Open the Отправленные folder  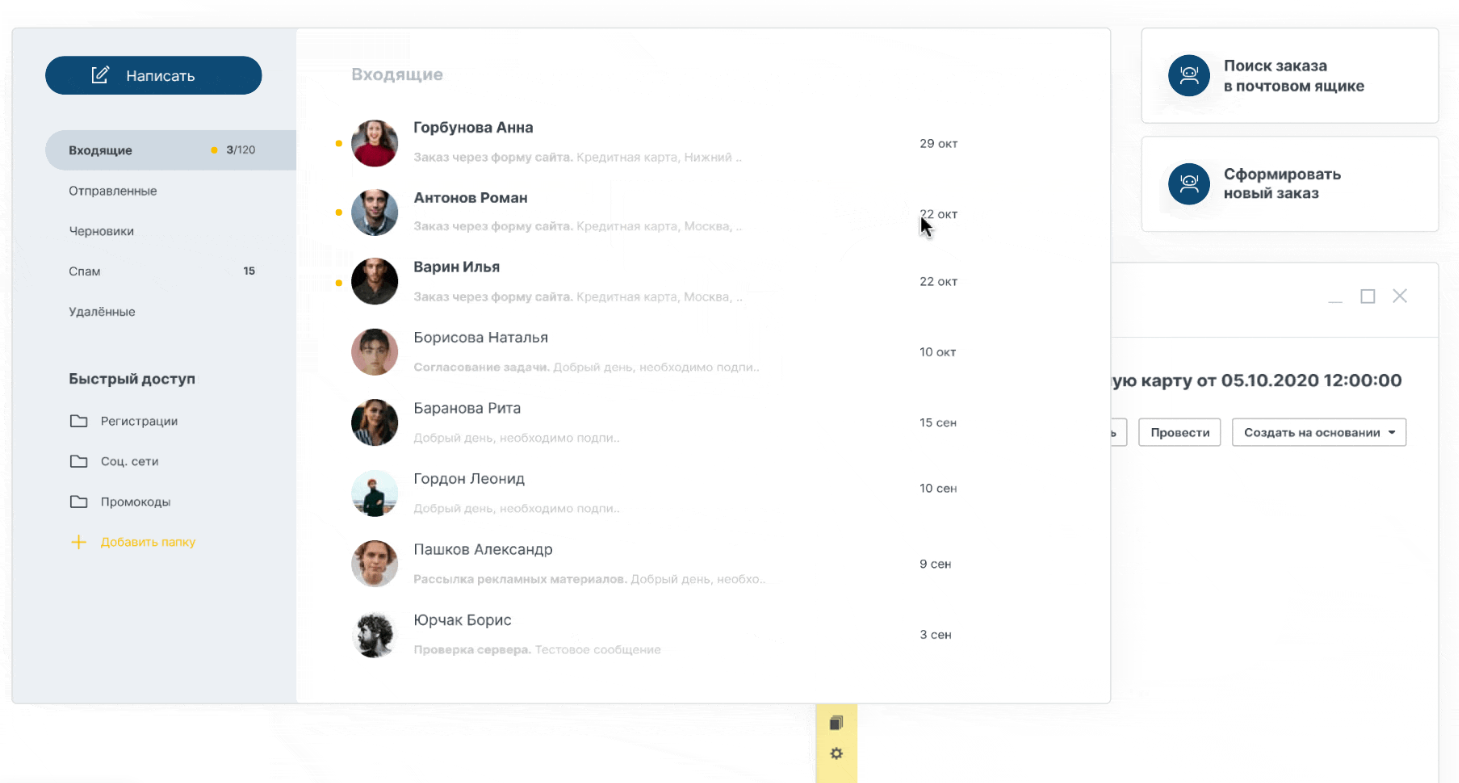pos(113,191)
